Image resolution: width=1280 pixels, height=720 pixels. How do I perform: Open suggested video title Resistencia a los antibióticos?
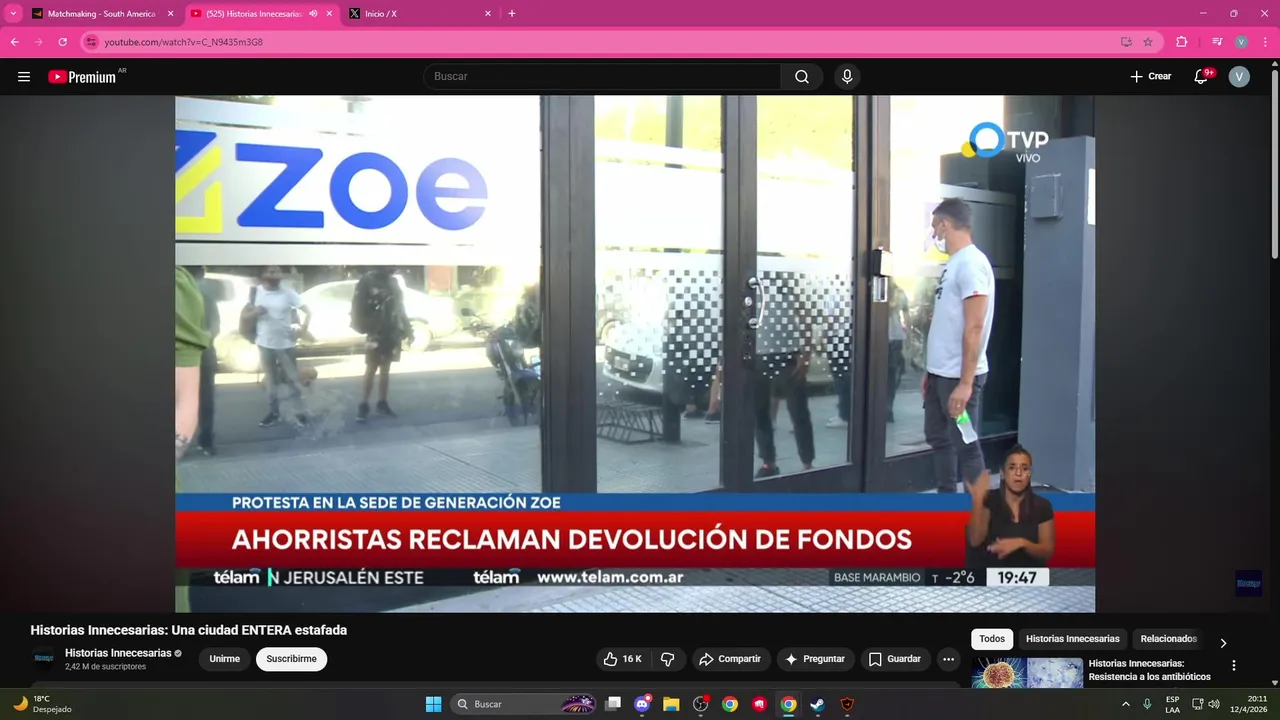click(x=1149, y=670)
